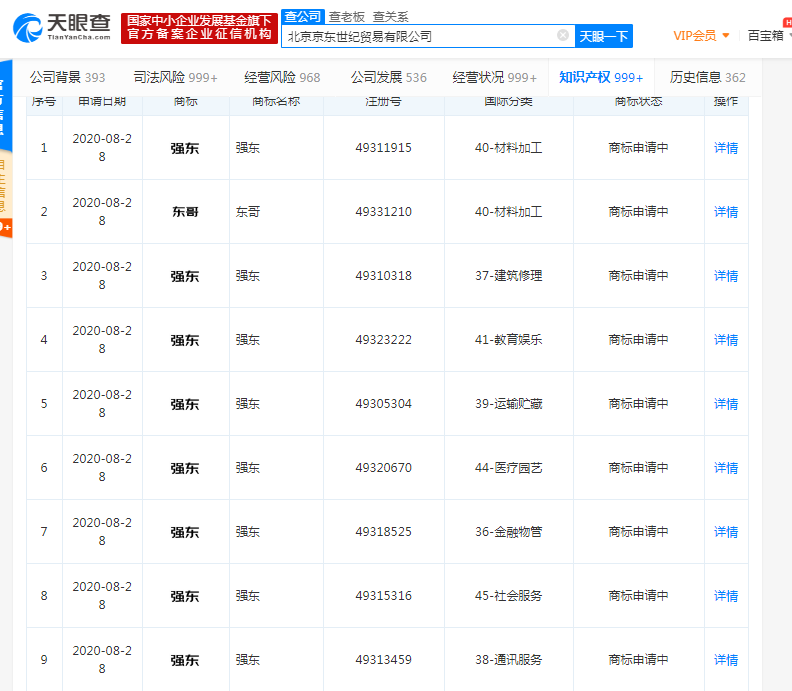792x691 pixels.
Task: Click the 39-运输贮藏 class cell
Action: pos(509,404)
